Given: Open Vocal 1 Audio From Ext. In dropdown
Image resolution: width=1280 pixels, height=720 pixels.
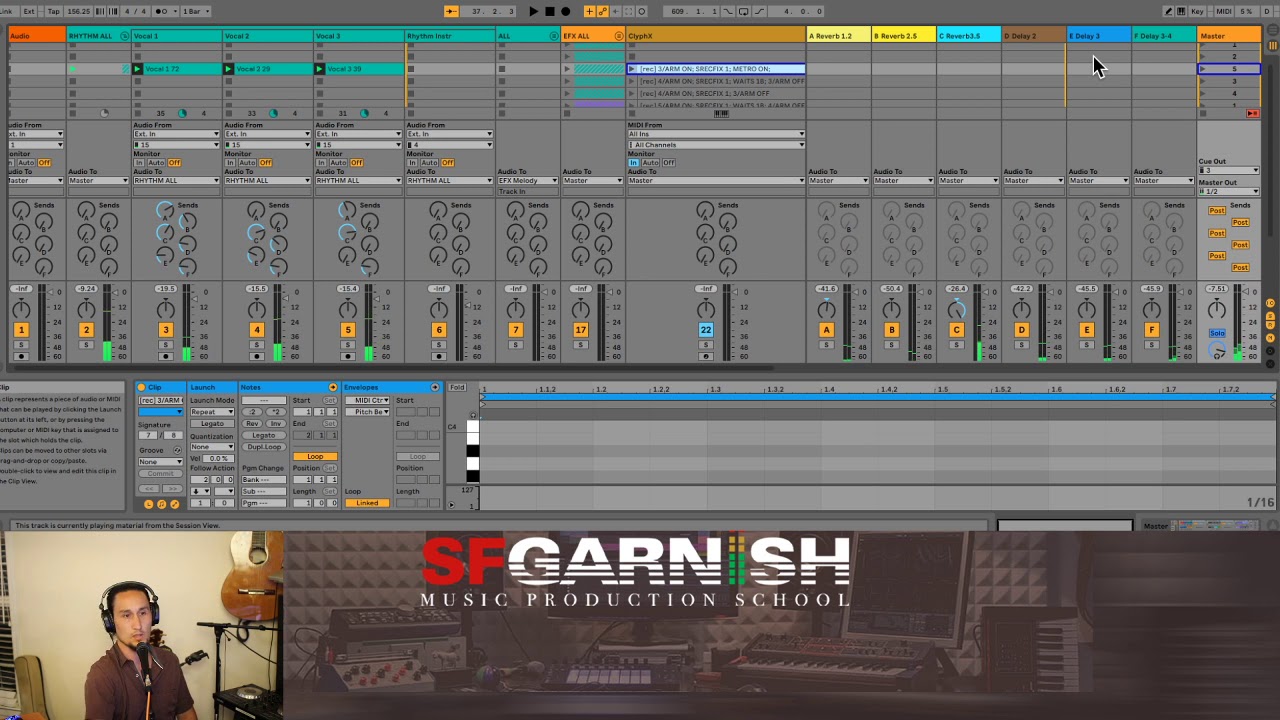Looking at the screenshot, I should [176, 134].
